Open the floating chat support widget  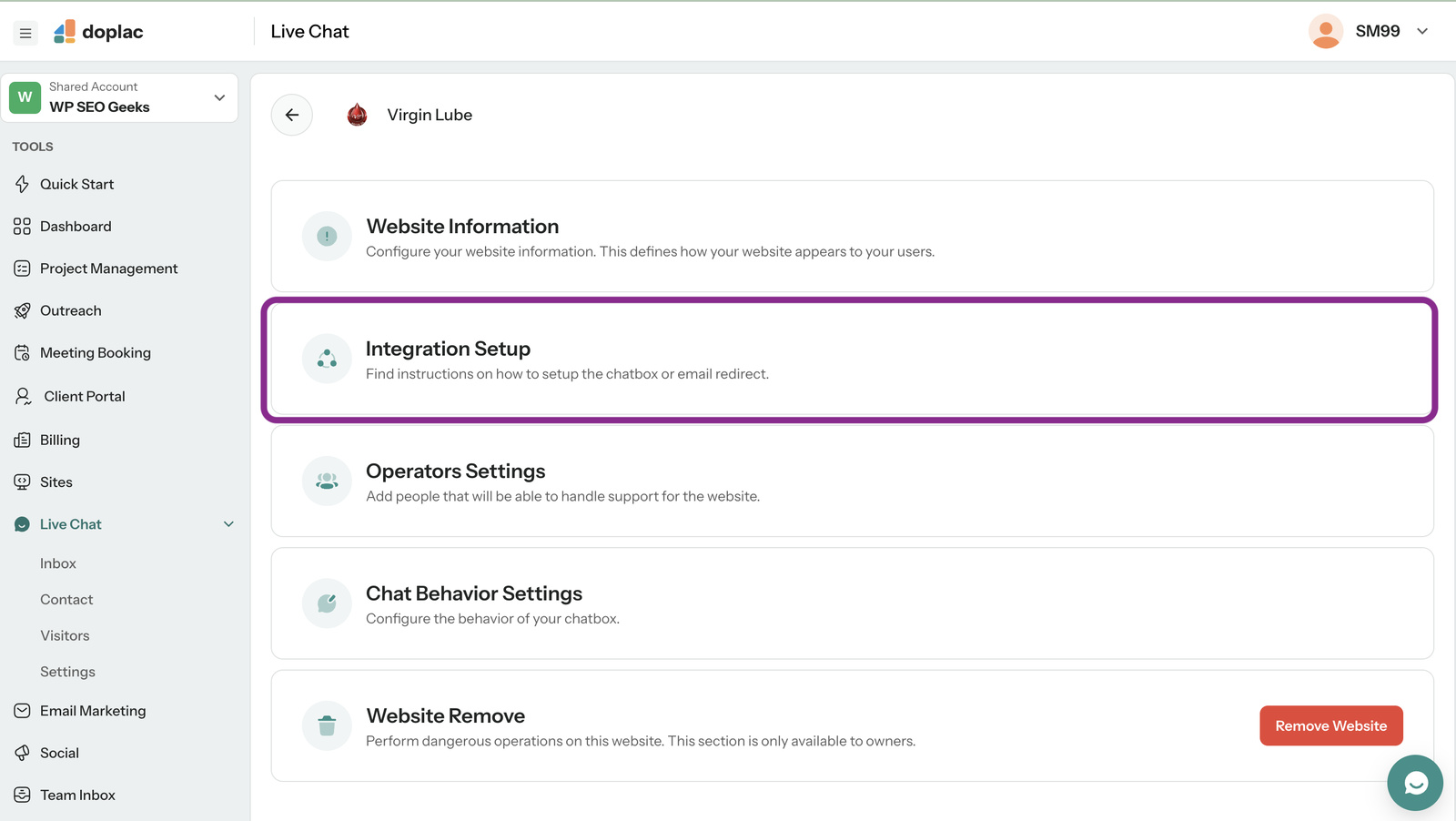pos(1415,783)
